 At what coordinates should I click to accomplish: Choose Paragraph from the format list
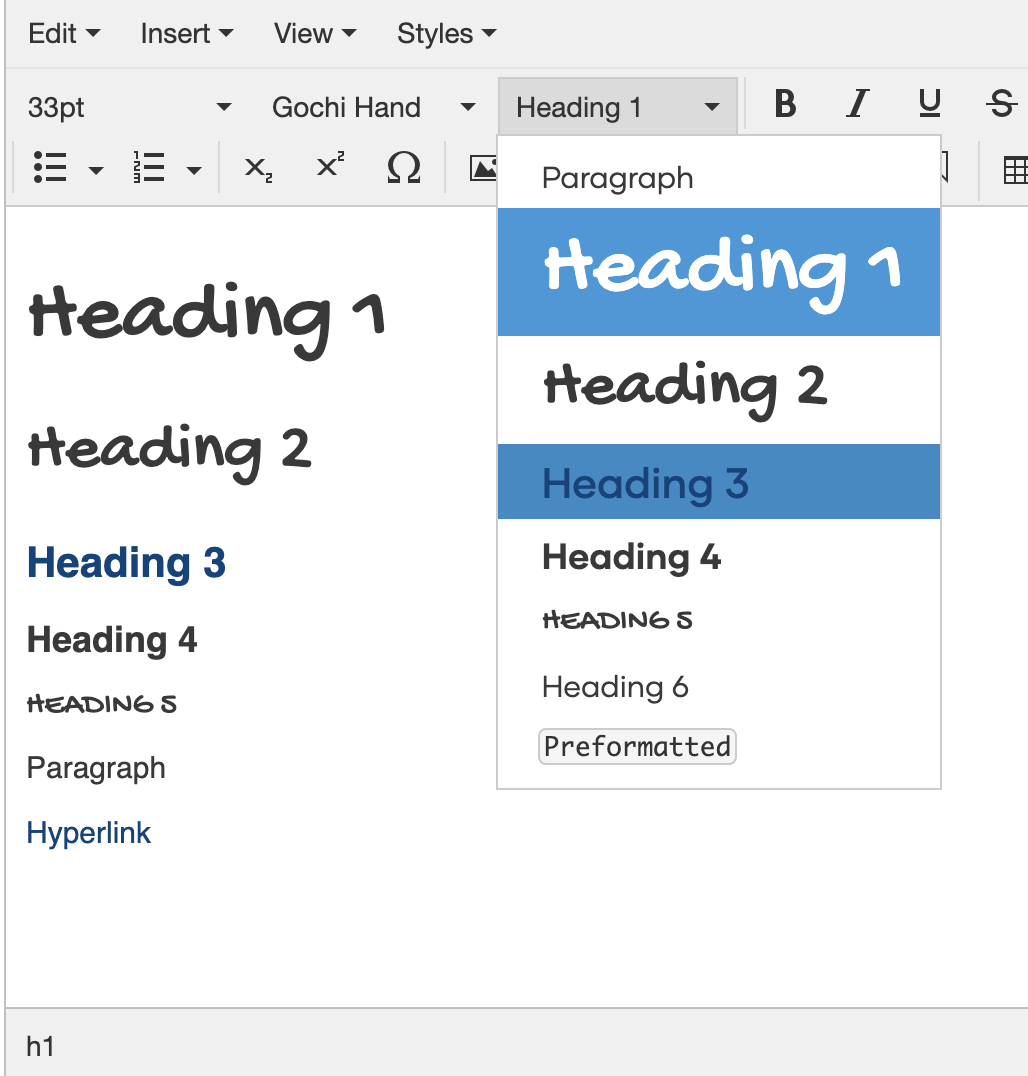click(x=719, y=178)
